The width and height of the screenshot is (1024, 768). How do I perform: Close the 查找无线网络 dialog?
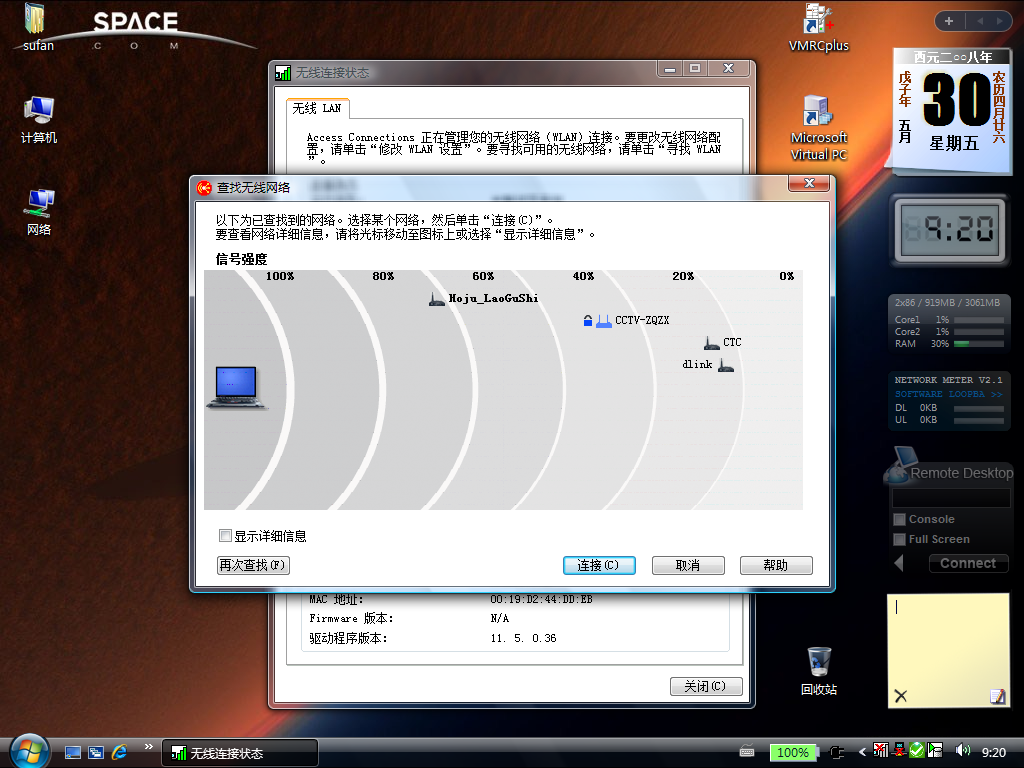808,184
